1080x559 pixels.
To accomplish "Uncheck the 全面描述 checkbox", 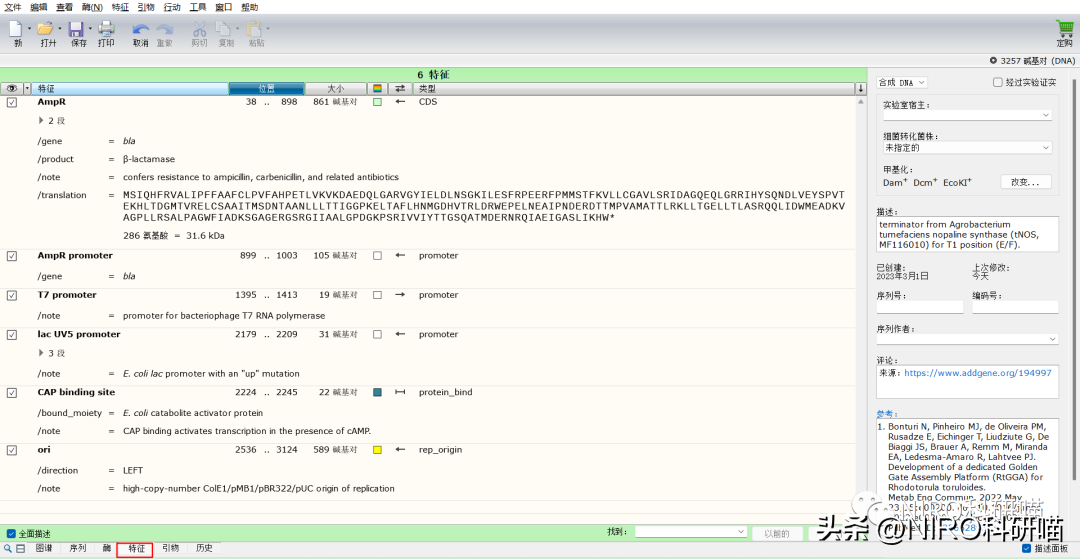I will click(x=11, y=534).
